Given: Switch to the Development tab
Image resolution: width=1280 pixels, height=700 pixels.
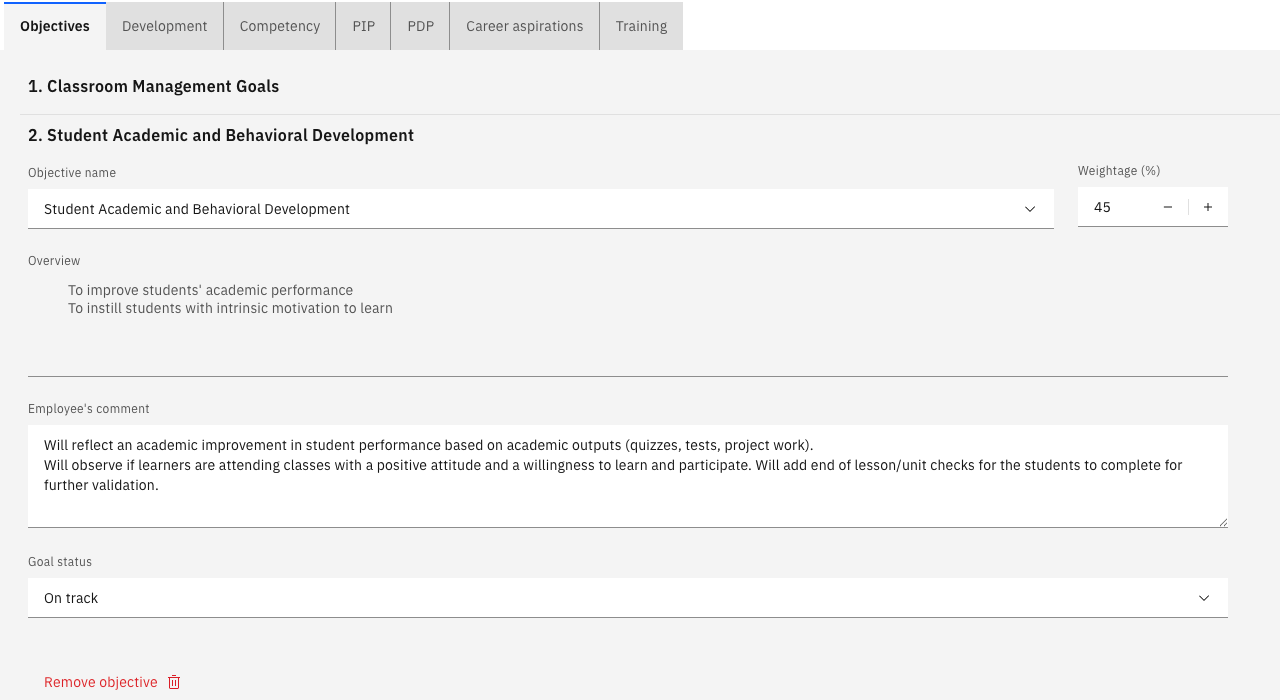Looking at the screenshot, I should click(165, 26).
